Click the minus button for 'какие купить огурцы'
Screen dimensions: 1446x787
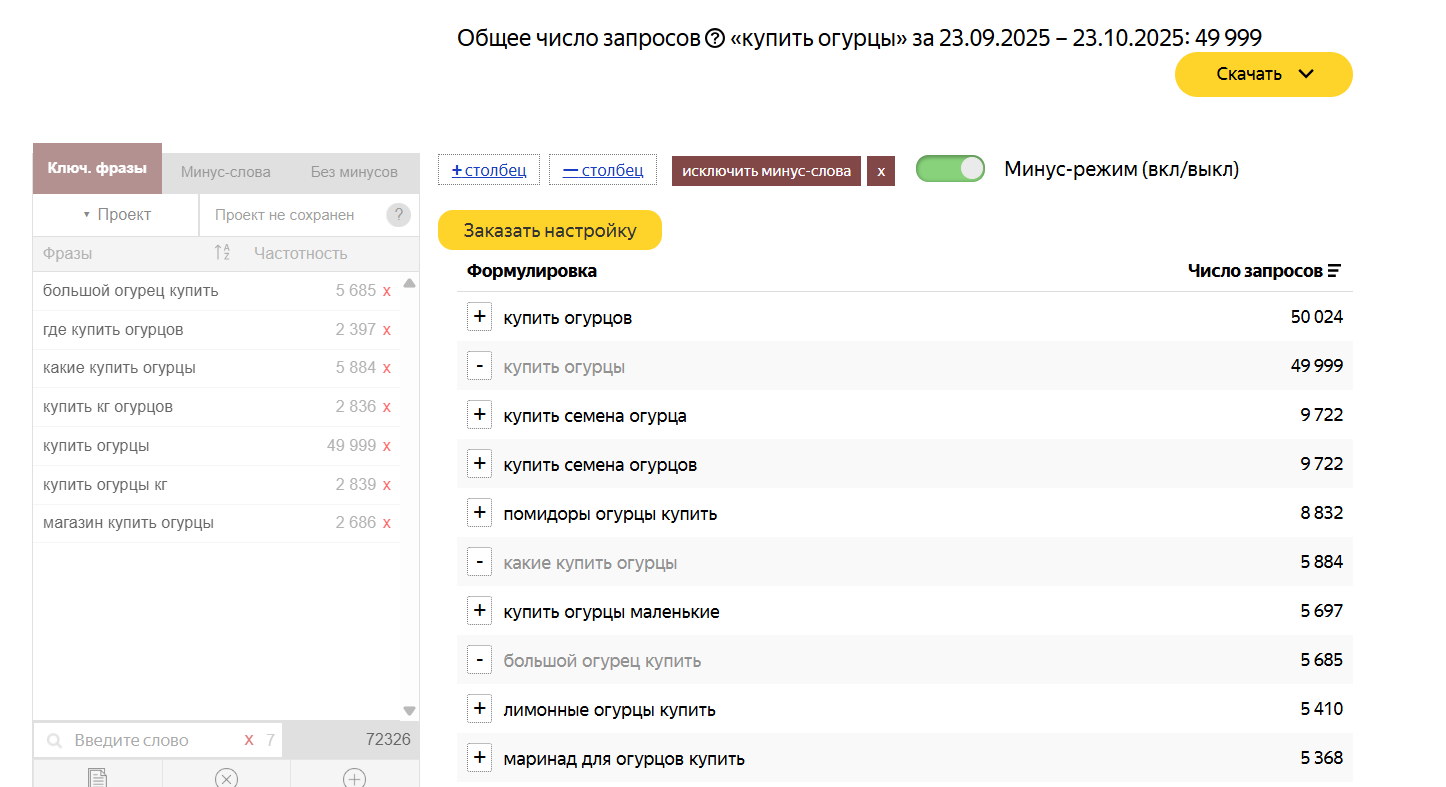click(480, 562)
